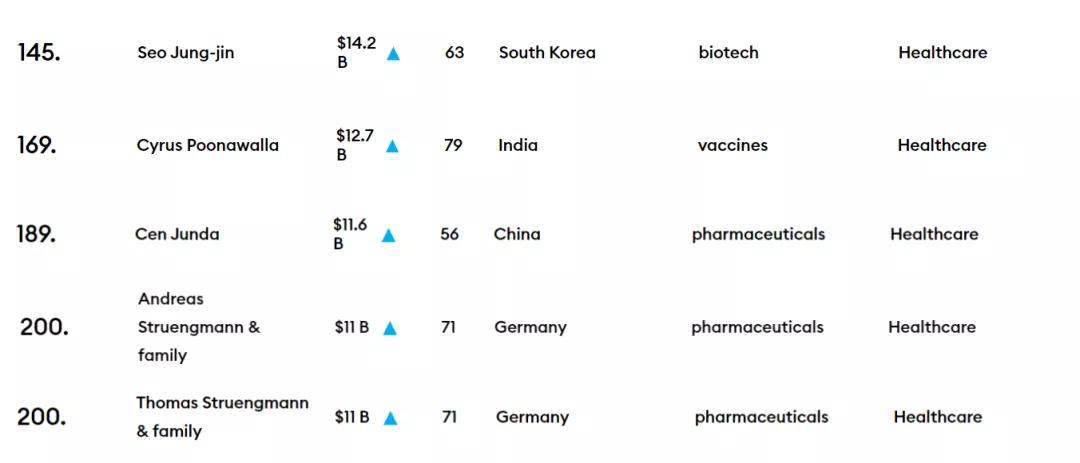Image resolution: width=1080 pixels, height=463 pixels.
Task: Select the name Cen Junda
Action: pyautogui.click(x=176, y=234)
